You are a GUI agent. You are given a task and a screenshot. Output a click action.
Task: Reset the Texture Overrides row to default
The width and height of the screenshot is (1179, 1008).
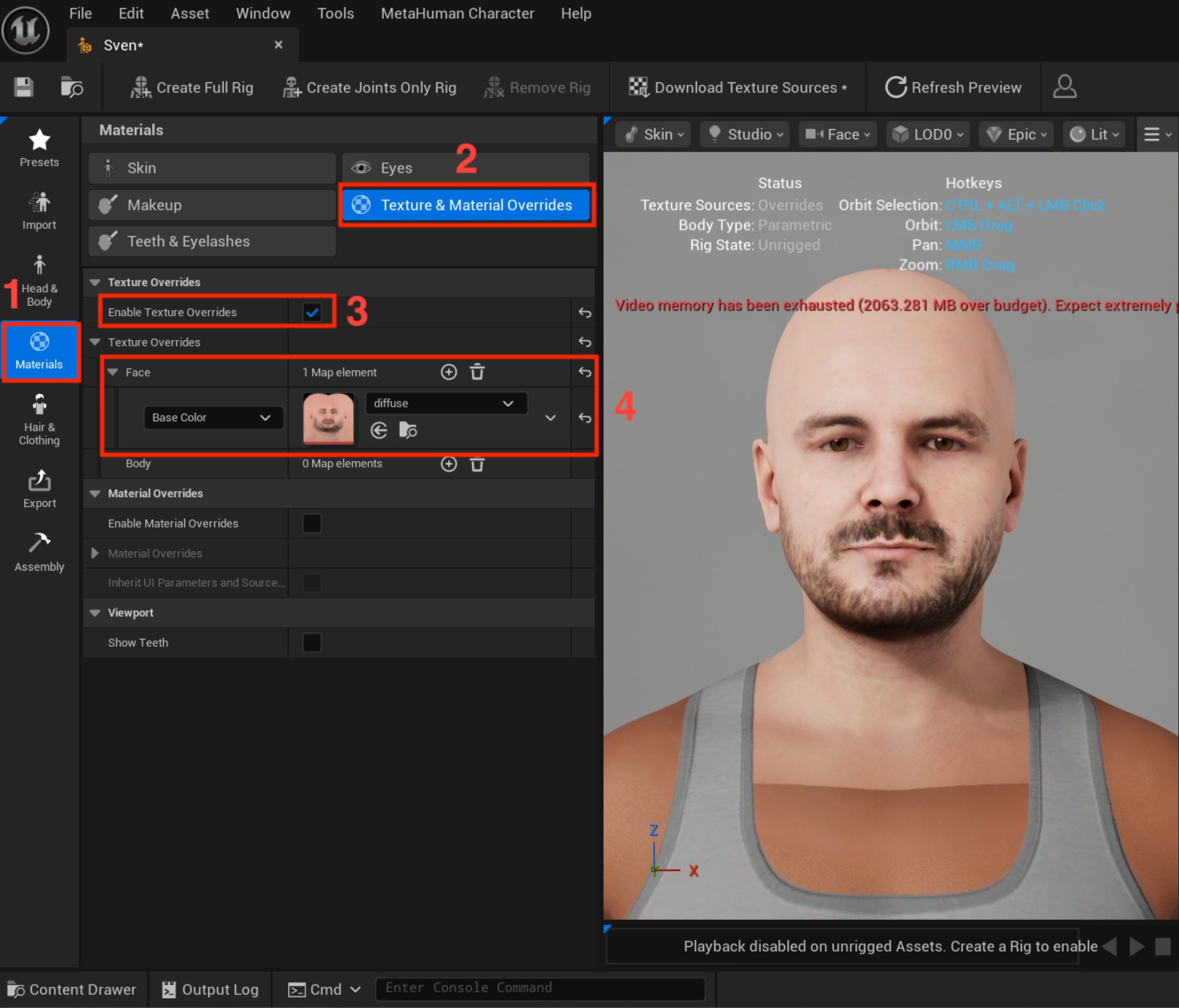click(585, 342)
